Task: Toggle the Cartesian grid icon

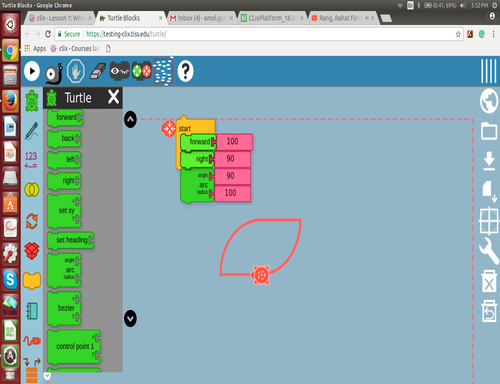Action: click(489, 221)
